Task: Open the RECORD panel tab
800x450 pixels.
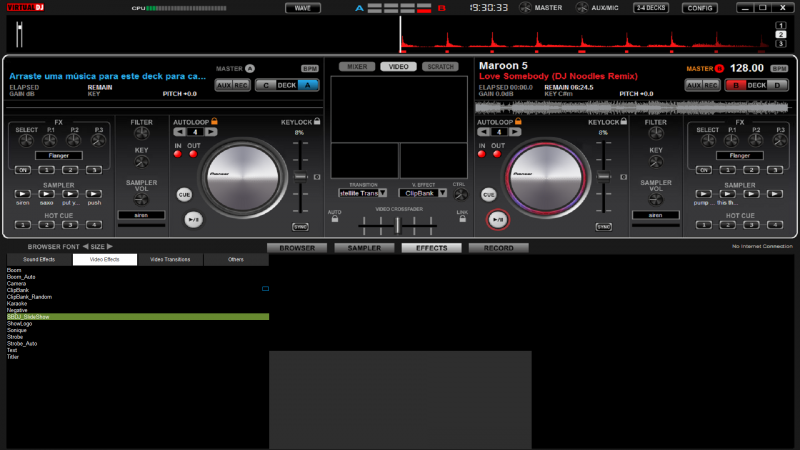Action: click(498, 248)
